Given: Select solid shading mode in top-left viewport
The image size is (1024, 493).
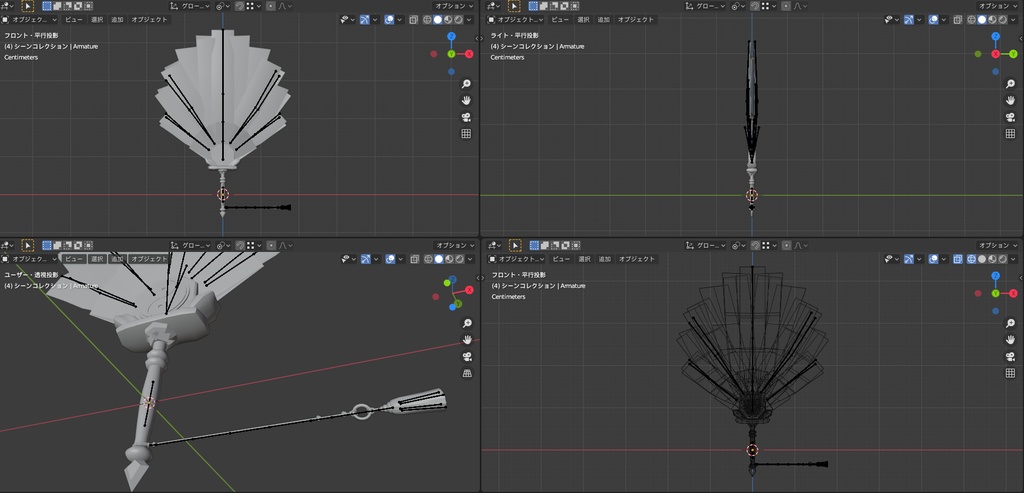Looking at the screenshot, I should 437,19.
